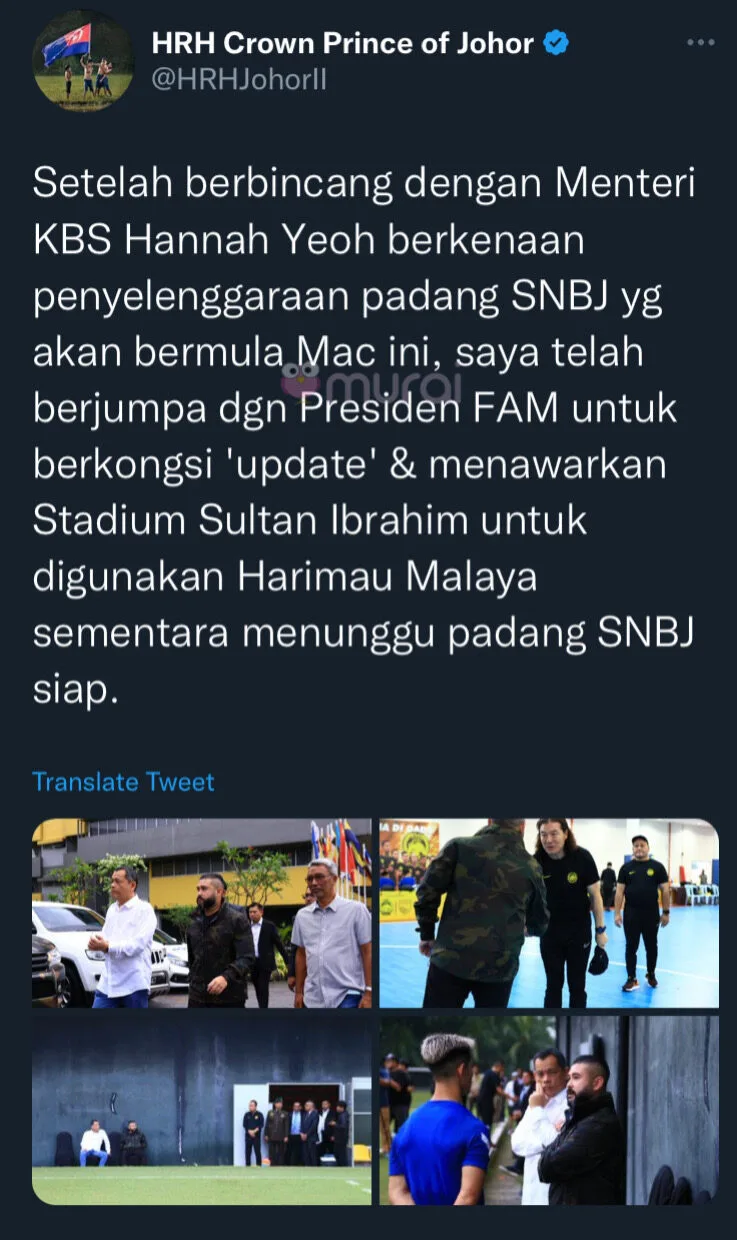This screenshot has width=737, height=1240.
Task: Click the blue verified badge
Action: coord(556,43)
